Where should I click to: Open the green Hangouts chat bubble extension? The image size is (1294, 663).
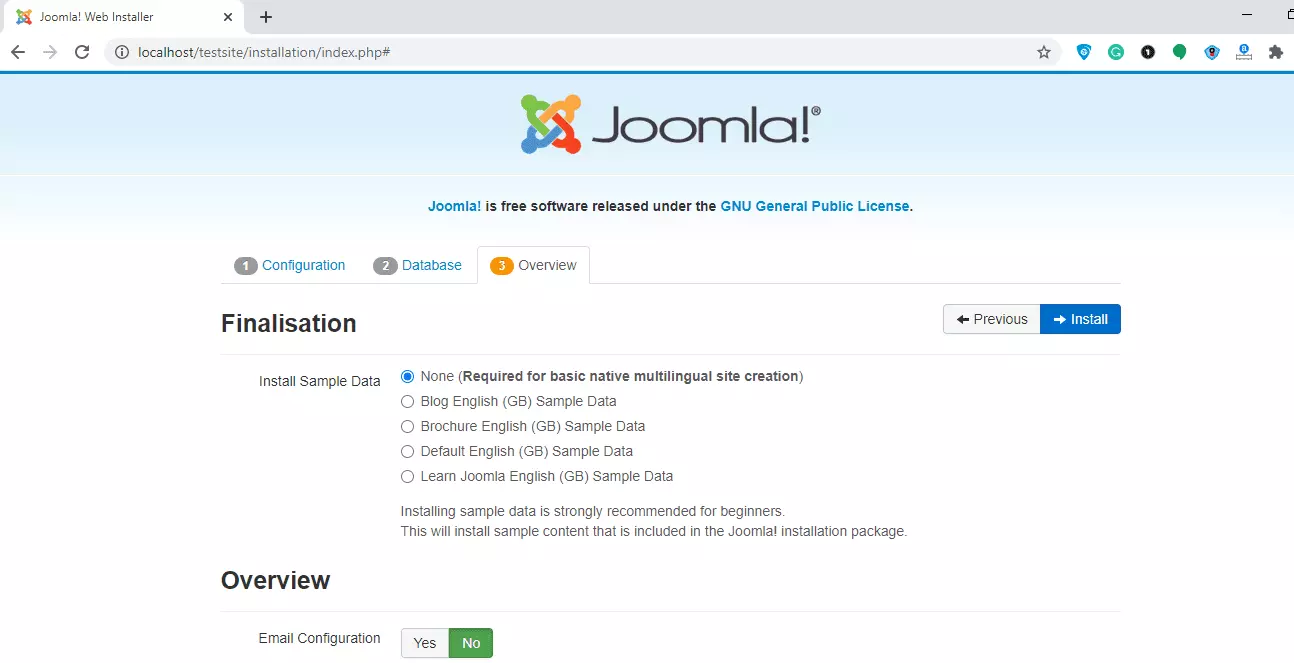point(1180,52)
